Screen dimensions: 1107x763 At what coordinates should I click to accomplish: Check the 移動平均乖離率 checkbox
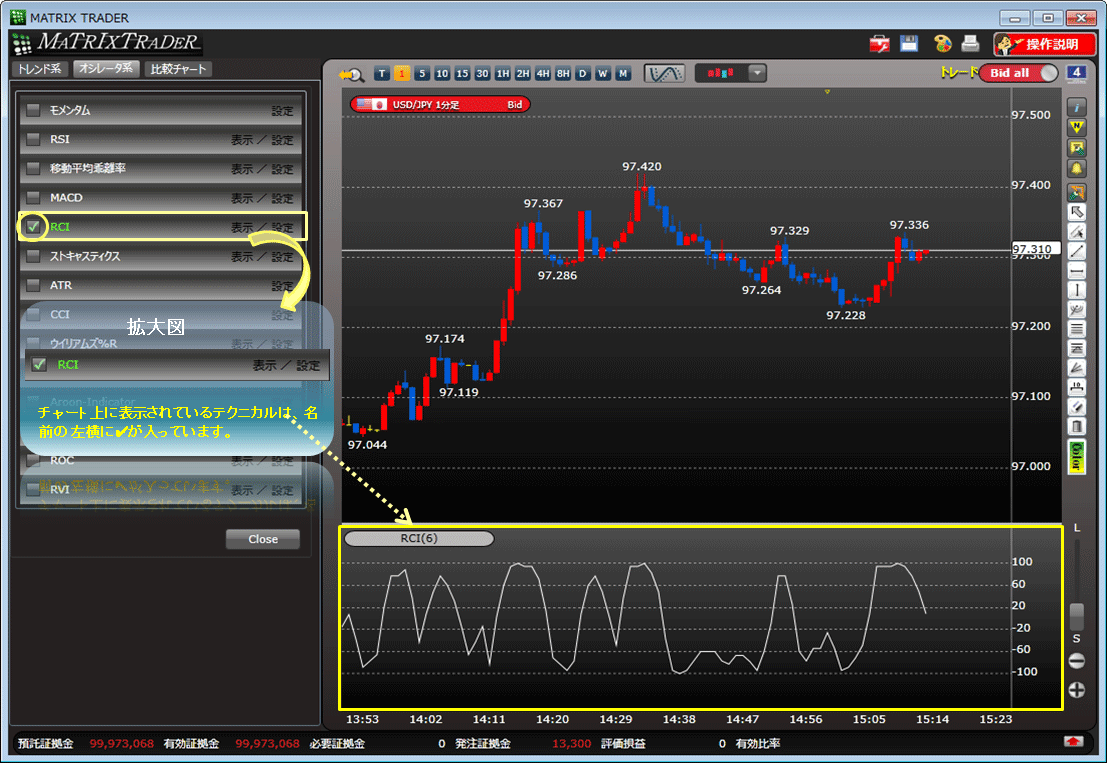tap(32, 168)
